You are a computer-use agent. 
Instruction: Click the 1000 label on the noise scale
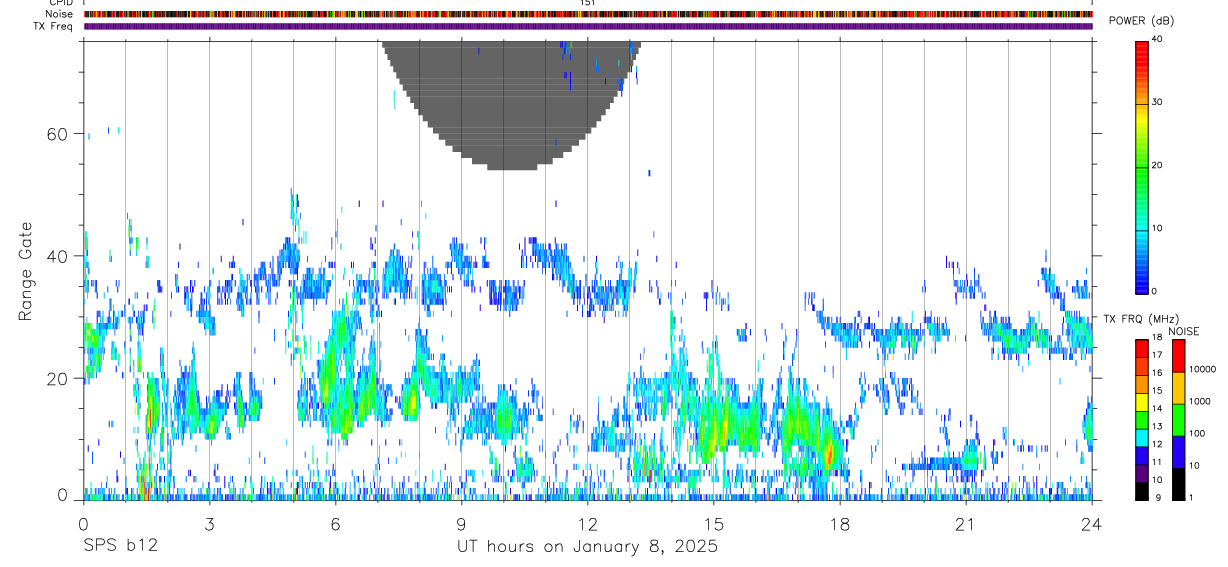(1198, 401)
